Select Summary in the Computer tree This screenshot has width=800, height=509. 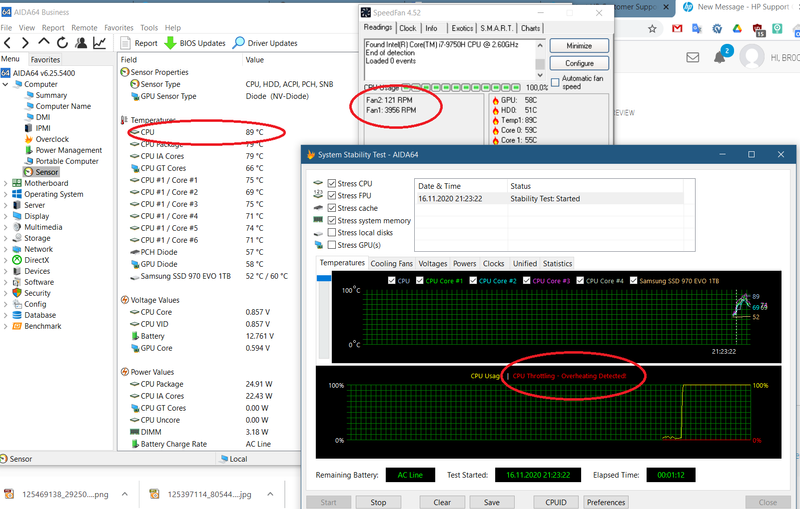51,95
